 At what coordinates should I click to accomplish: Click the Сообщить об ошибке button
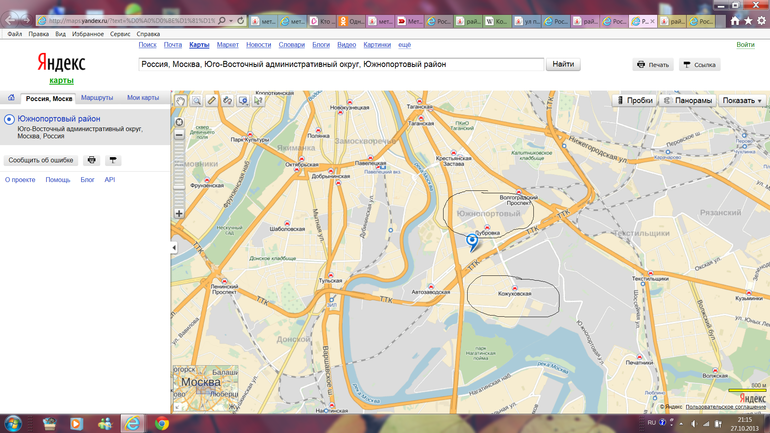41,160
